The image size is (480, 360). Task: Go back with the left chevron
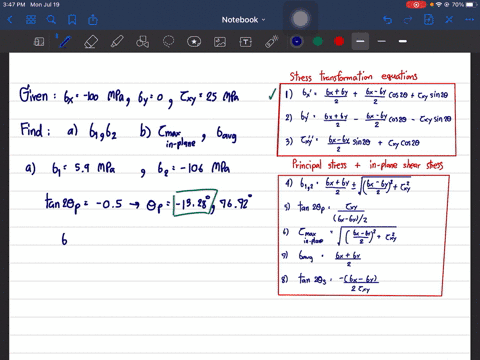10,20
